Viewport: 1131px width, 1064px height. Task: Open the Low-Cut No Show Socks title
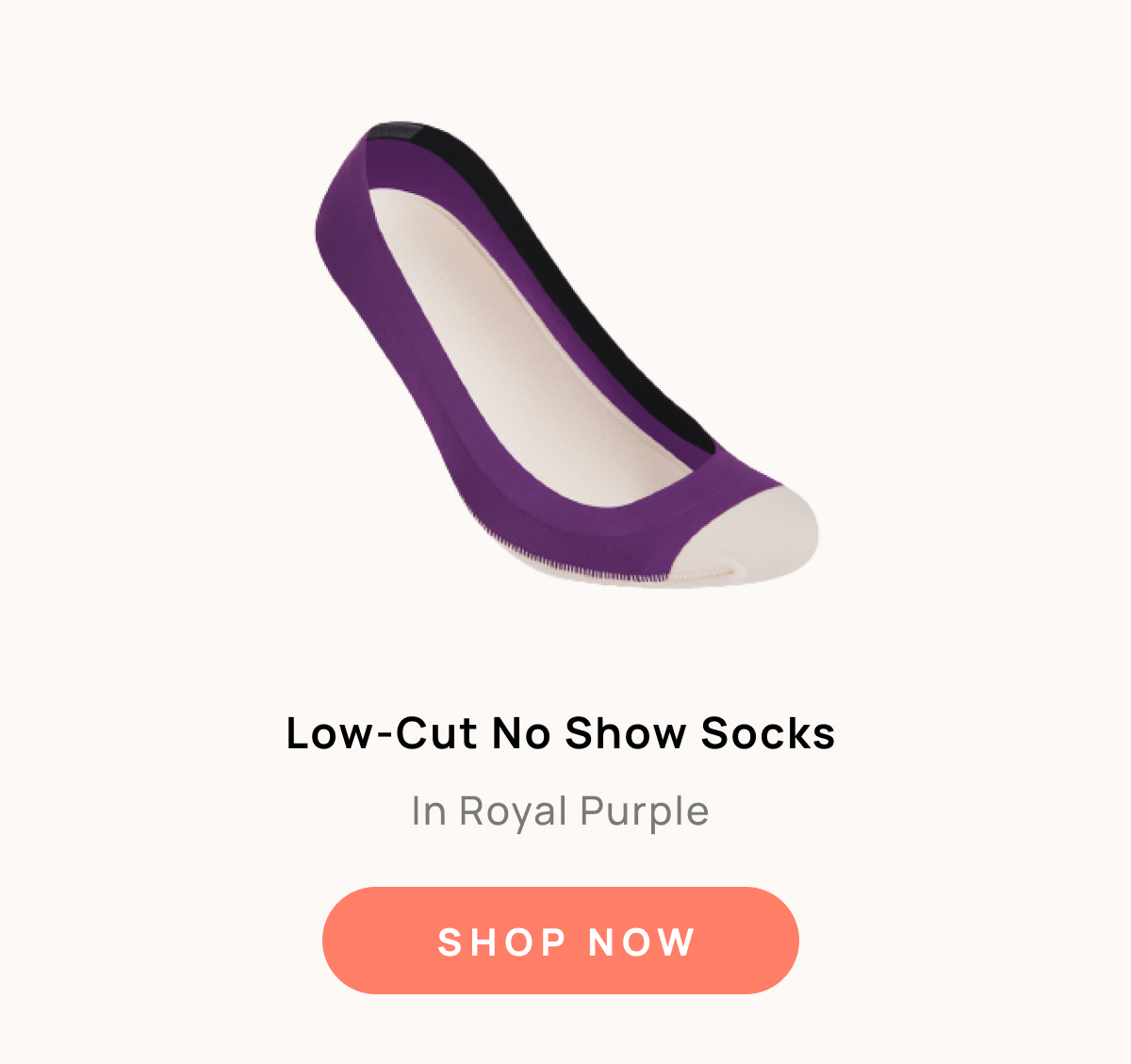pyautogui.click(x=561, y=733)
